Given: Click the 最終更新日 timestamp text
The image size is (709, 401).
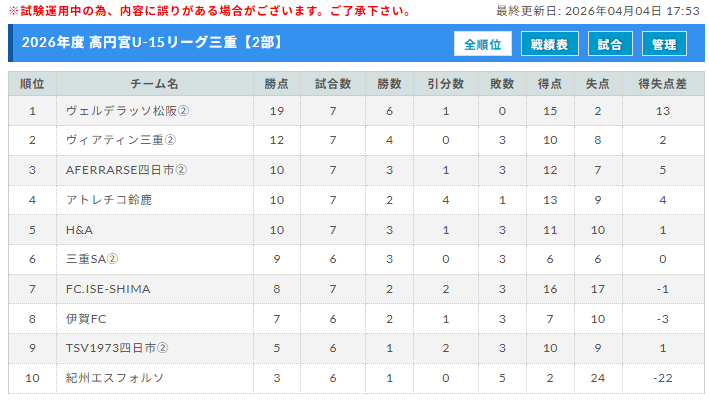Looking at the screenshot, I should tap(598, 11).
